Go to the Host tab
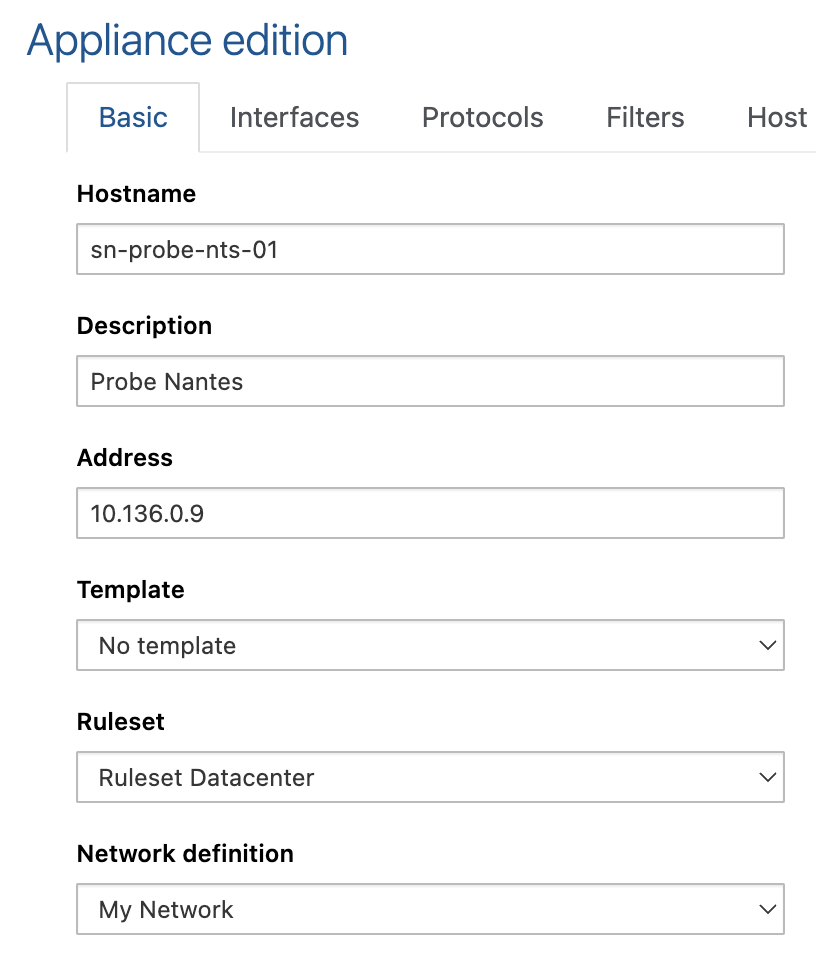This screenshot has height=962, width=816. pyautogui.click(x=777, y=118)
